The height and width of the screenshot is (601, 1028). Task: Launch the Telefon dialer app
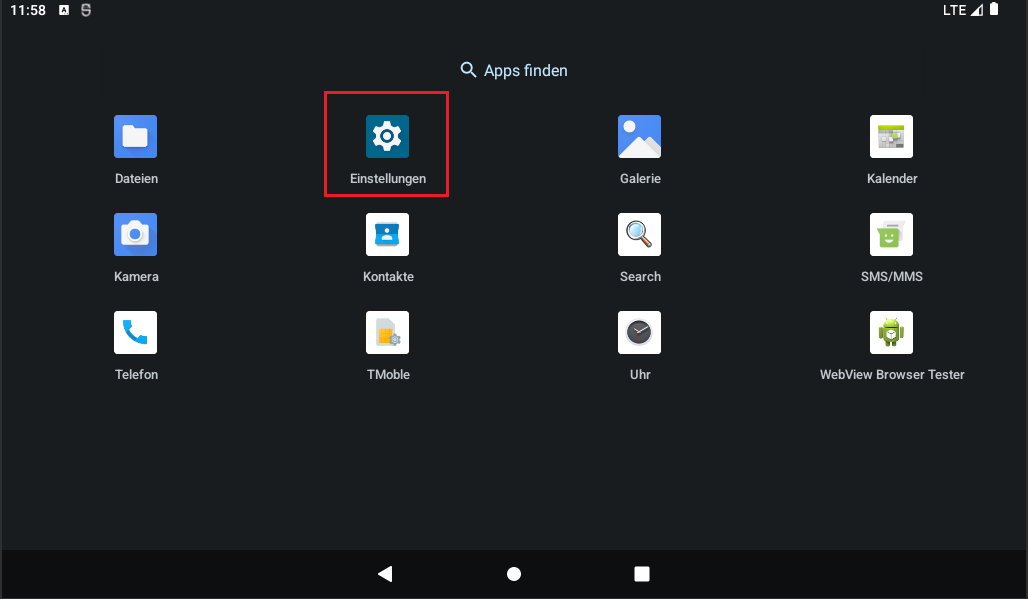[135, 333]
